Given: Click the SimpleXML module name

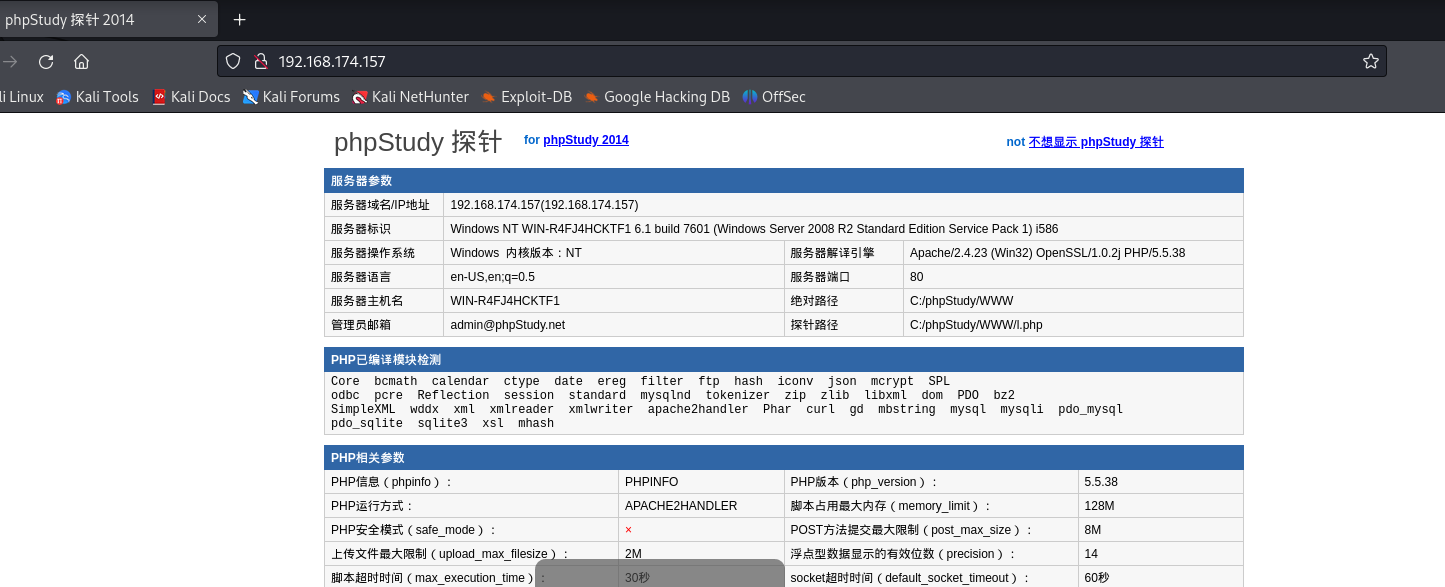Looking at the screenshot, I should (x=363, y=409).
